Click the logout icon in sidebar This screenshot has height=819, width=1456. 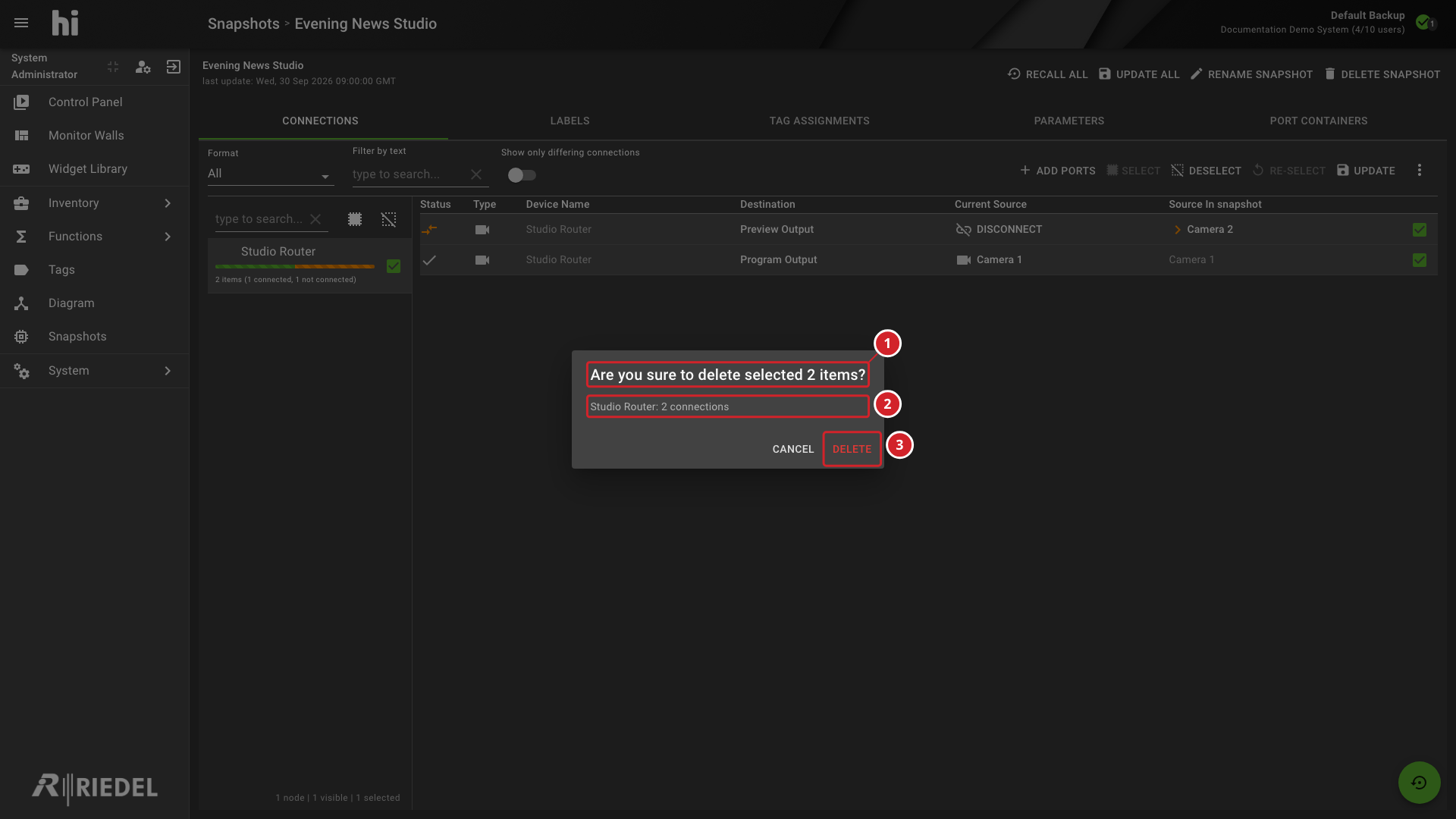tap(174, 67)
